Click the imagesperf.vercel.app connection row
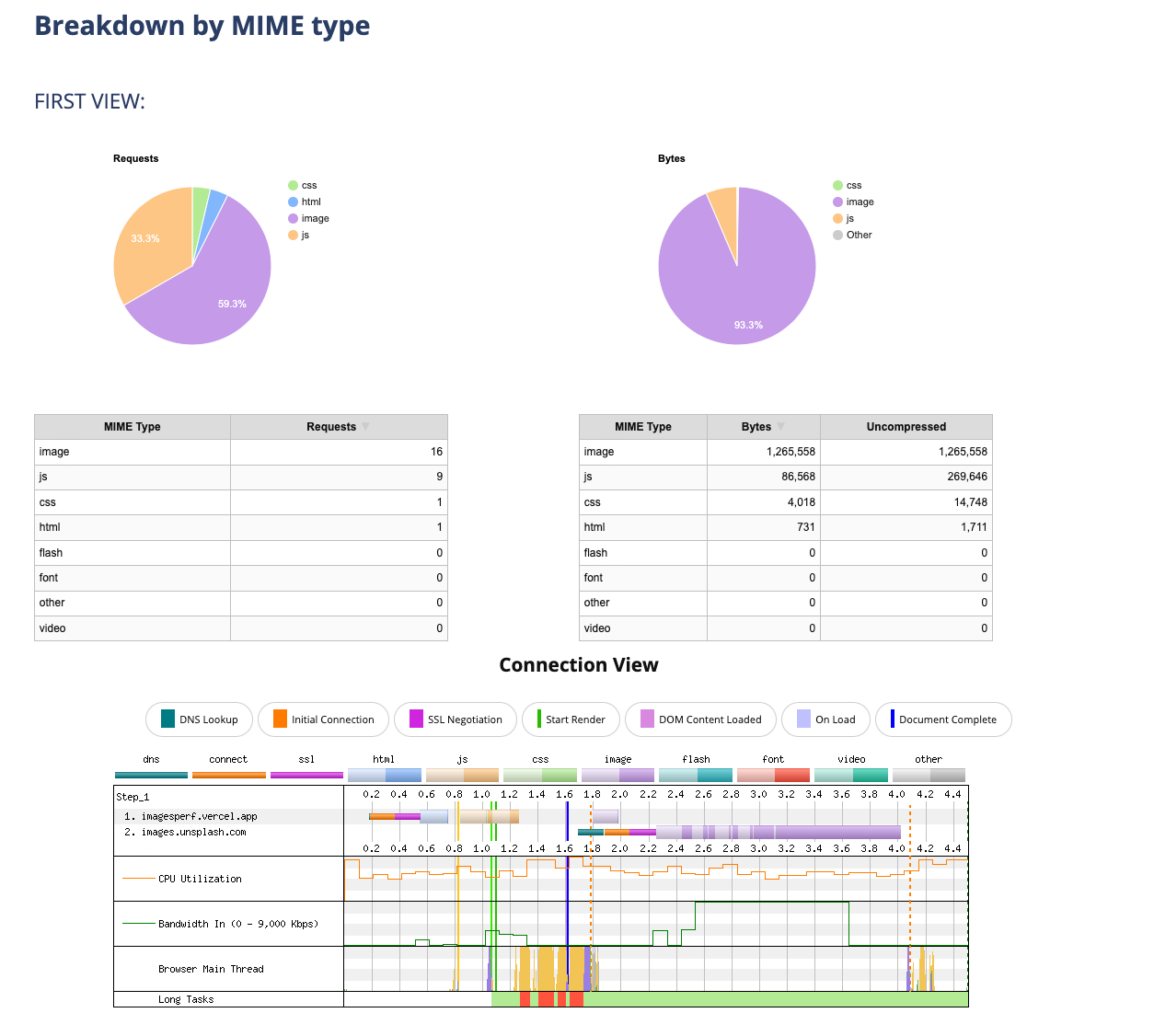The image size is (1154, 1036). [x=199, y=817]
